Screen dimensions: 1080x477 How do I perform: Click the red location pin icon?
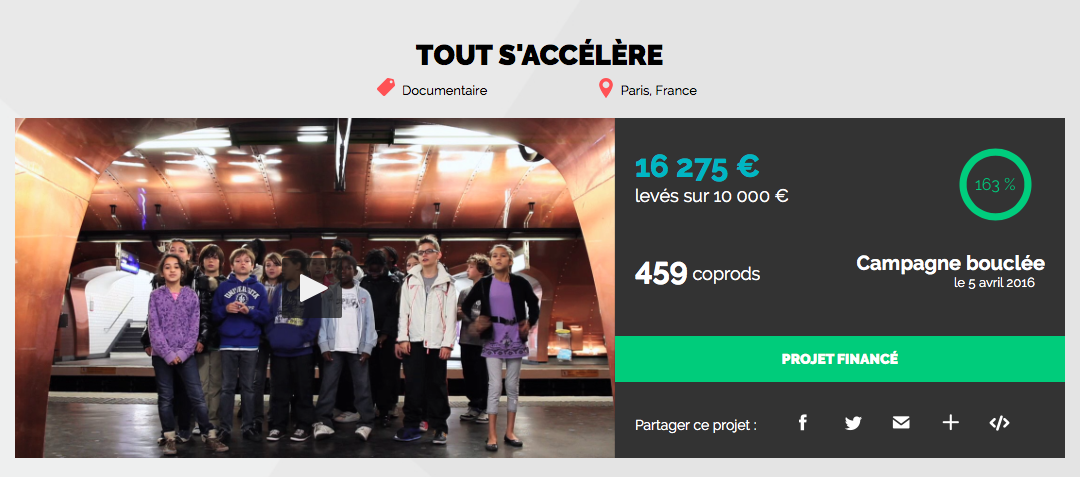click(x=605, y=88)
